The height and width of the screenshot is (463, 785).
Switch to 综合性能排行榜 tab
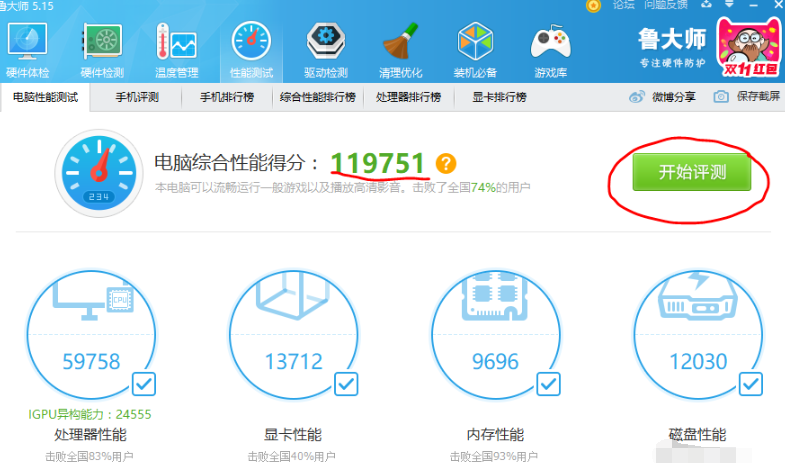coord(317,97)
